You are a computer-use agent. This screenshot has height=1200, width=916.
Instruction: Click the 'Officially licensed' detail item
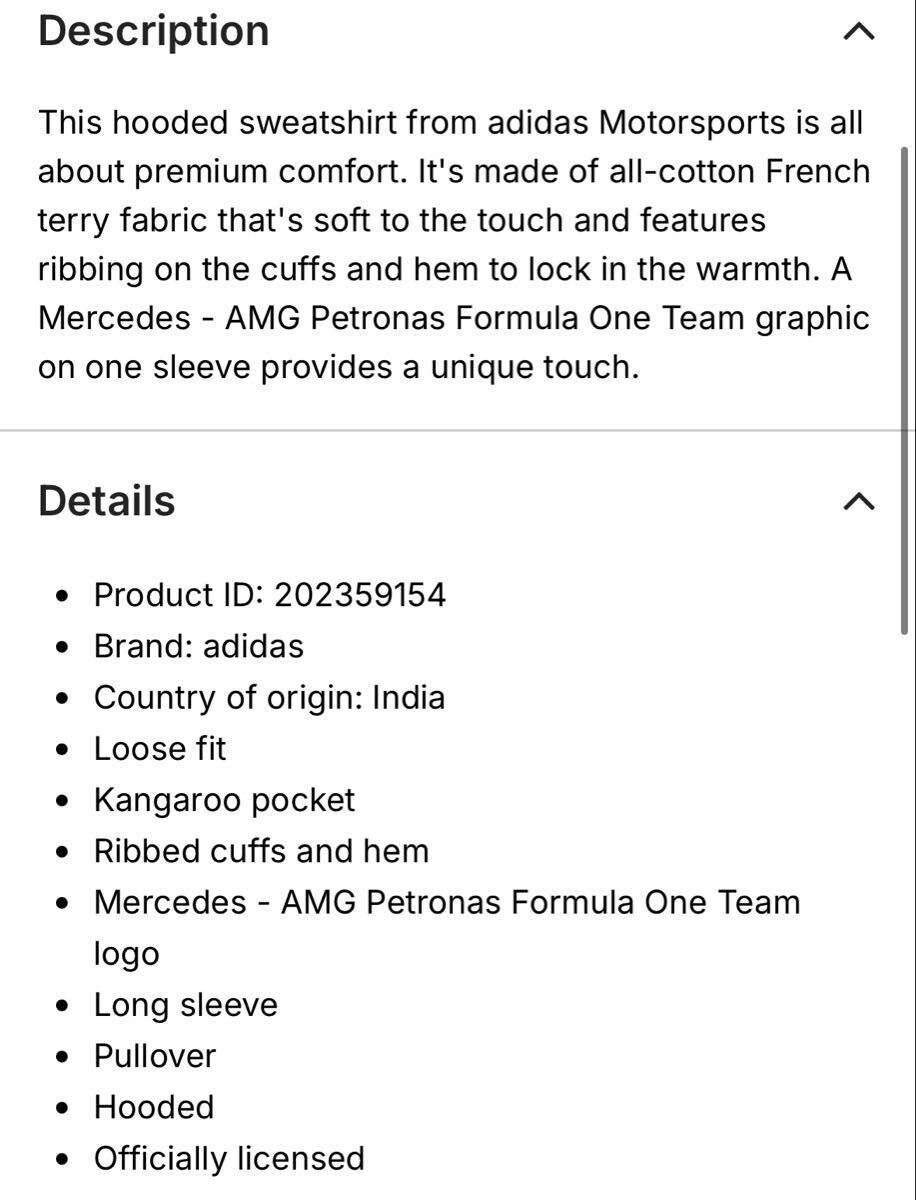click(x=229, y=1158)
